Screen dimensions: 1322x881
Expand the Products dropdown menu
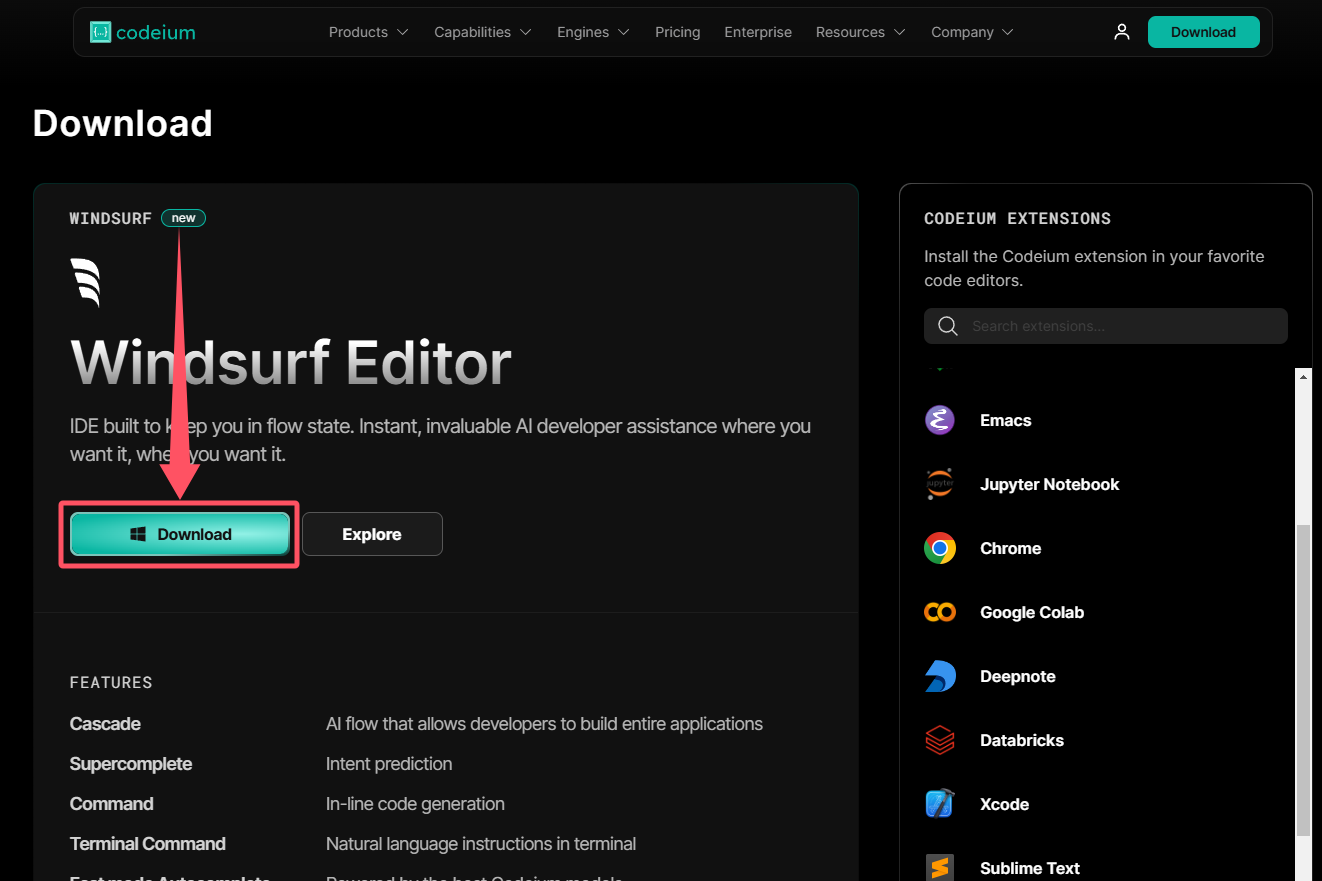coord(368,32)
